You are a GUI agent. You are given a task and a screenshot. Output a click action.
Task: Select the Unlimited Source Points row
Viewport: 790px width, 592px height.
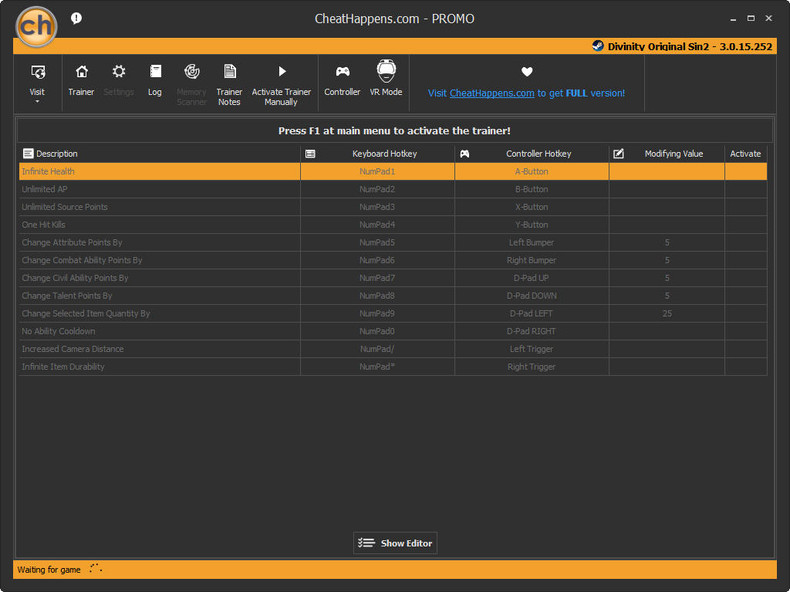[x=393, y=207]
